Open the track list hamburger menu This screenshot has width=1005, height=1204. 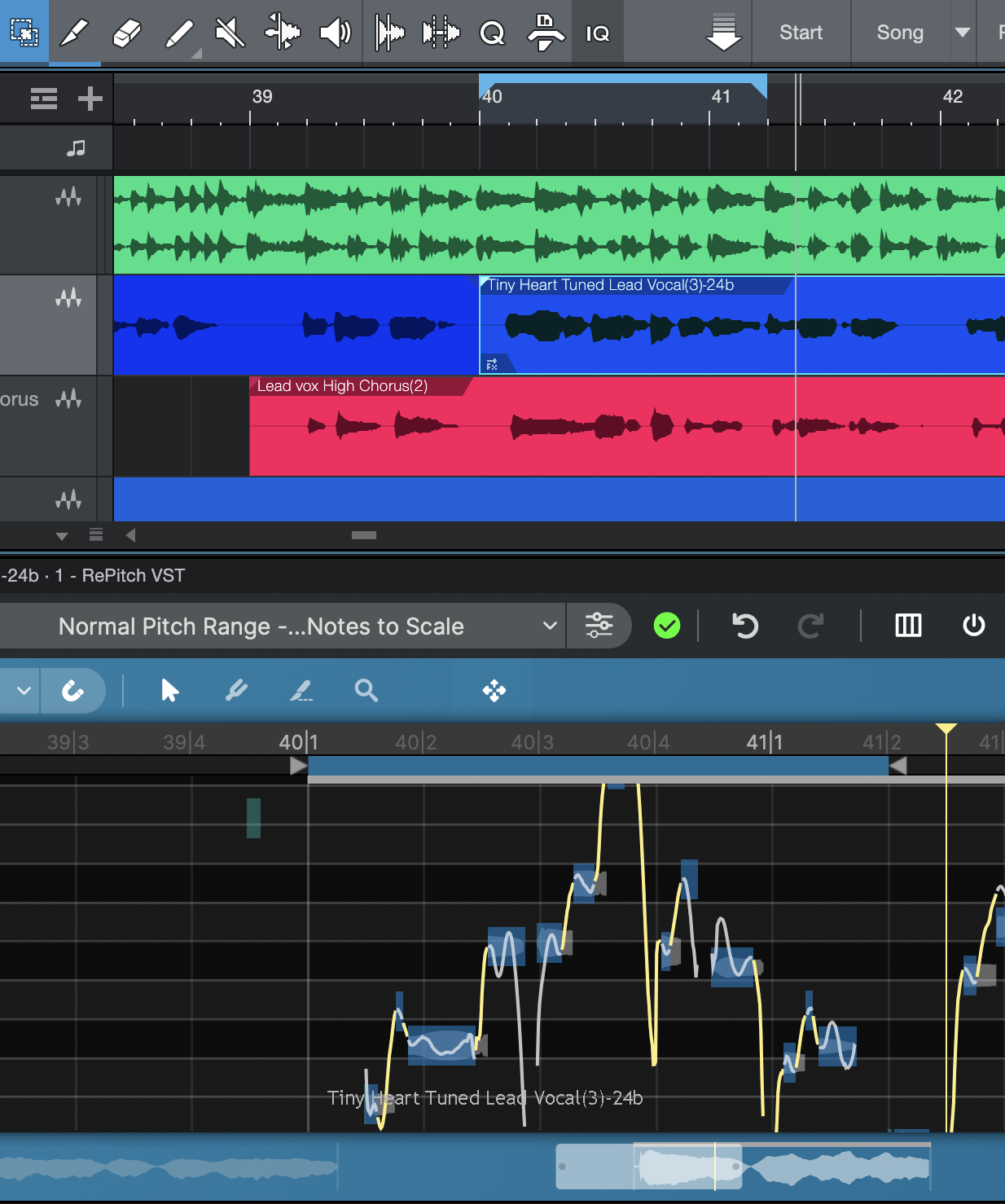tap(44, 99)
